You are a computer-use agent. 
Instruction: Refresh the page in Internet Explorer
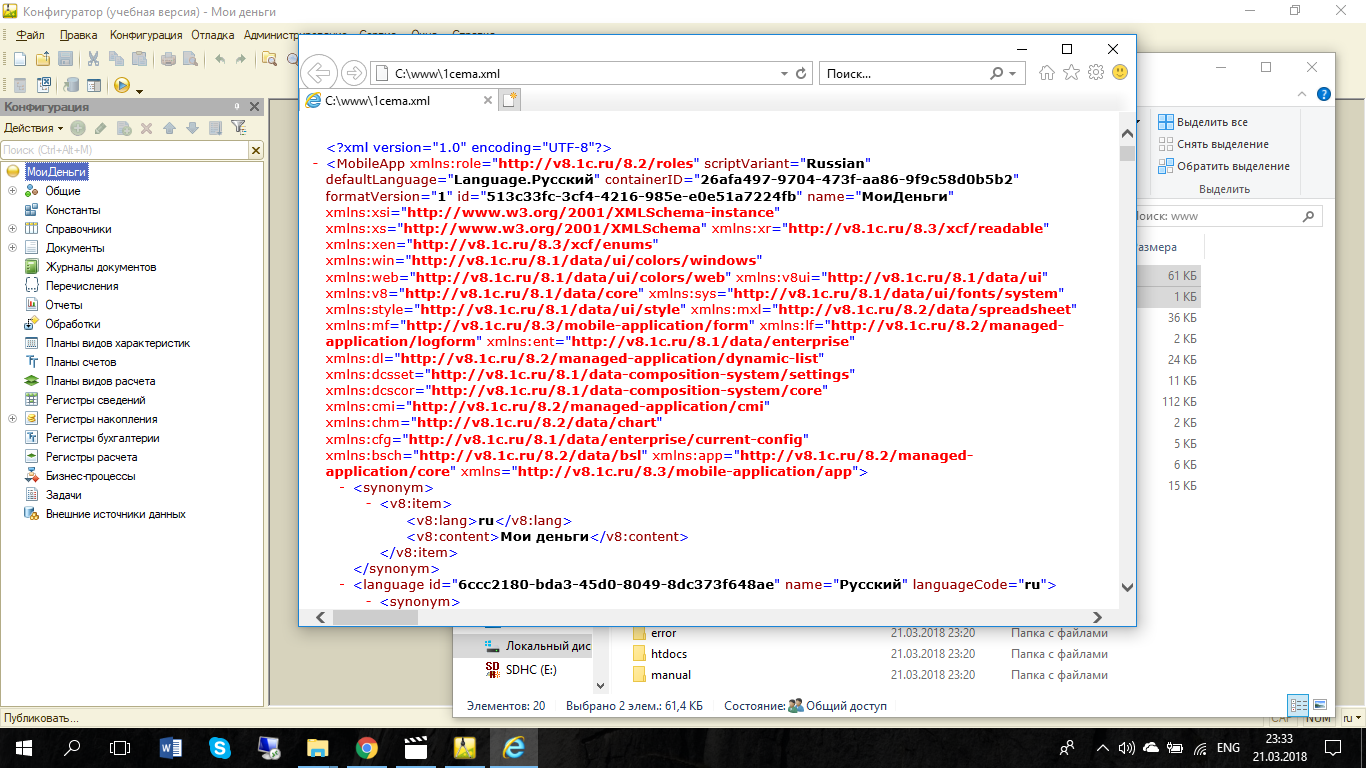point(801,73)
